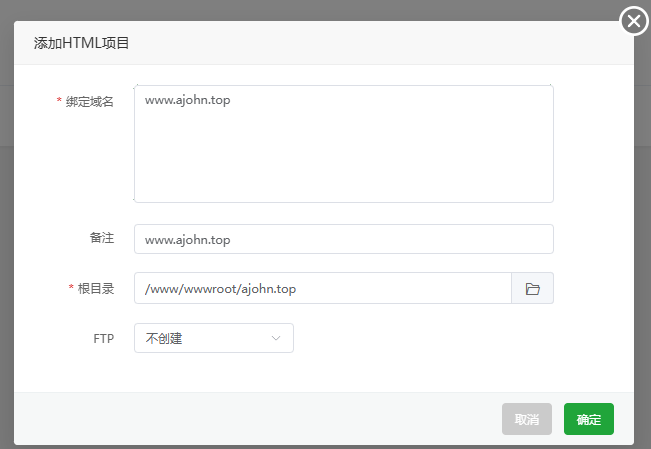Screen dimensions: 651x449
Task: Close the 添加HTML项目 dialog with X icon
Action: 634,21
